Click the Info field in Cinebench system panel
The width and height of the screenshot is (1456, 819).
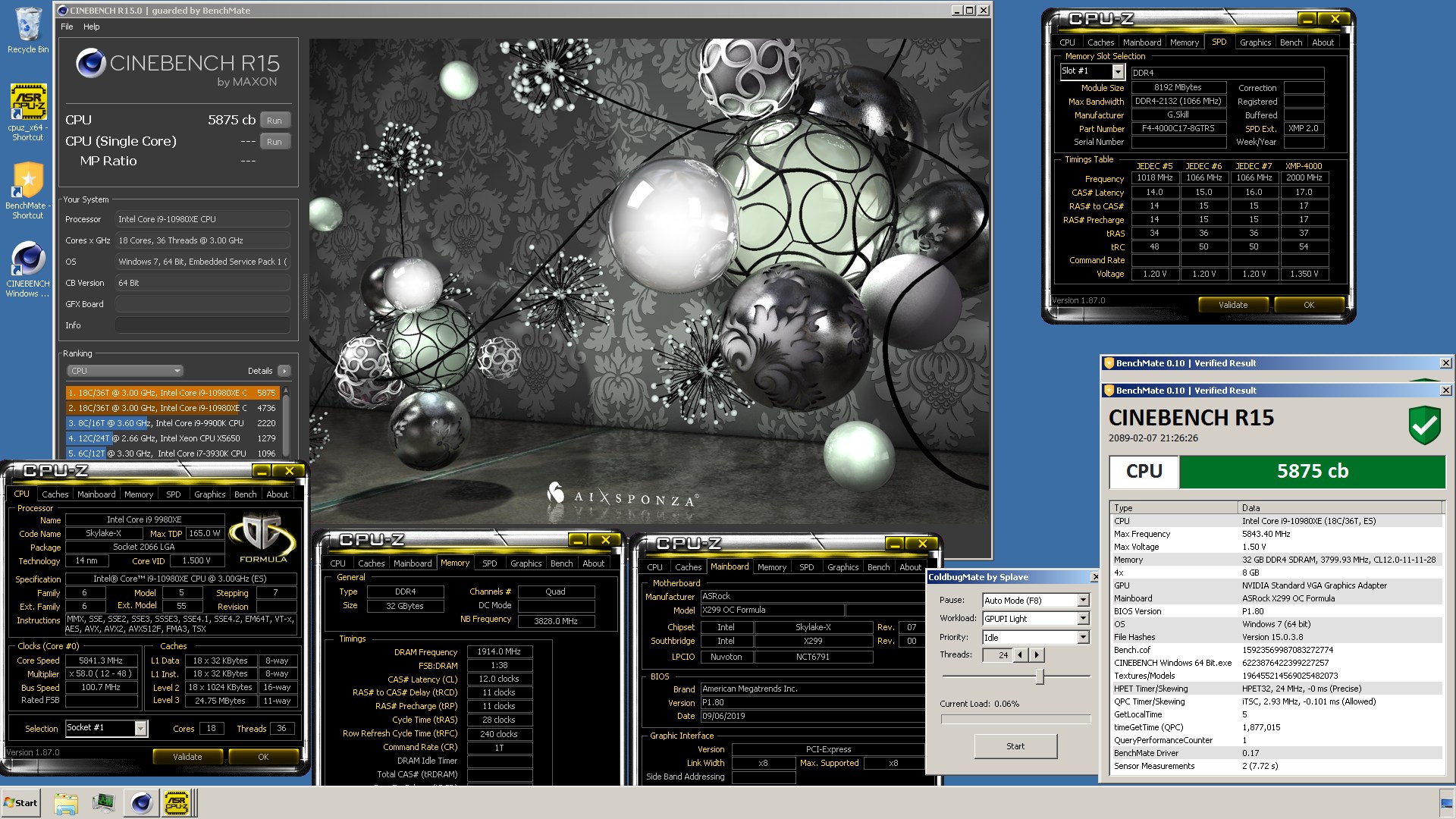pos(202,325)
